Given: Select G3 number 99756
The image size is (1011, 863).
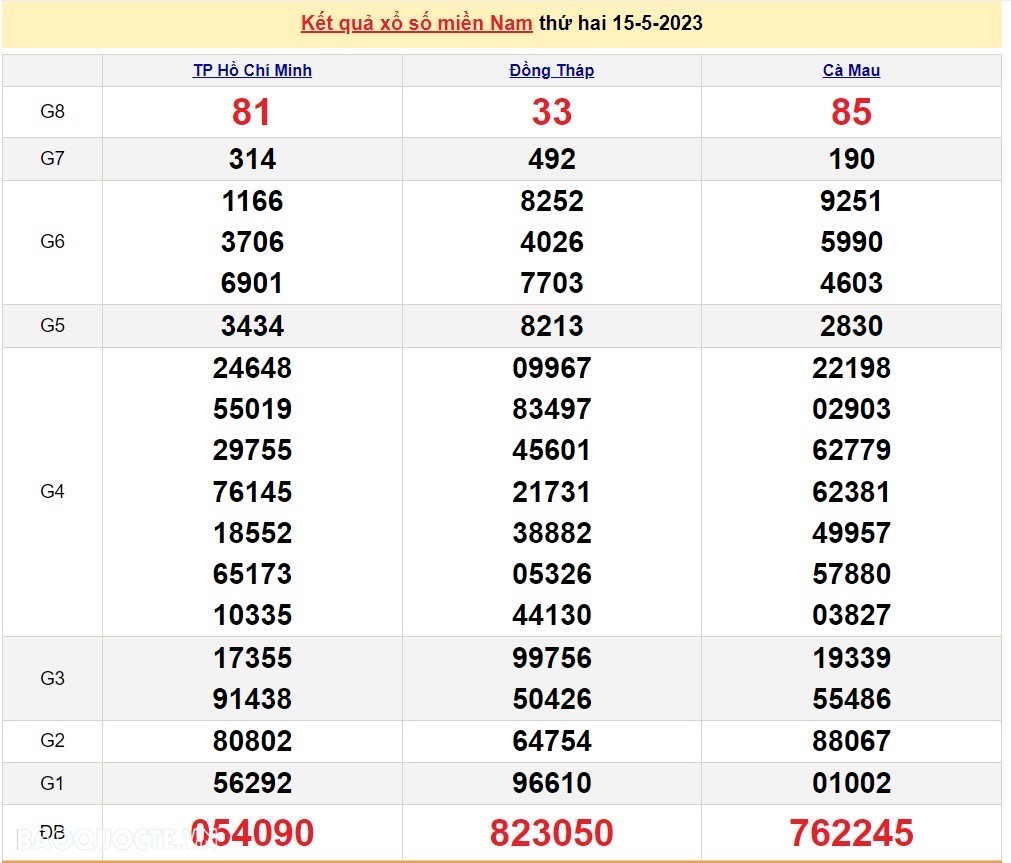Looking at the screenshot, I should click(x=551, y=658).
